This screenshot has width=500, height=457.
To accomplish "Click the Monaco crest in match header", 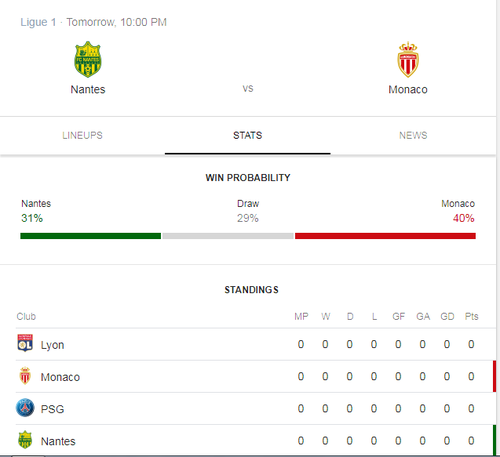I will [x=408, y=59].
